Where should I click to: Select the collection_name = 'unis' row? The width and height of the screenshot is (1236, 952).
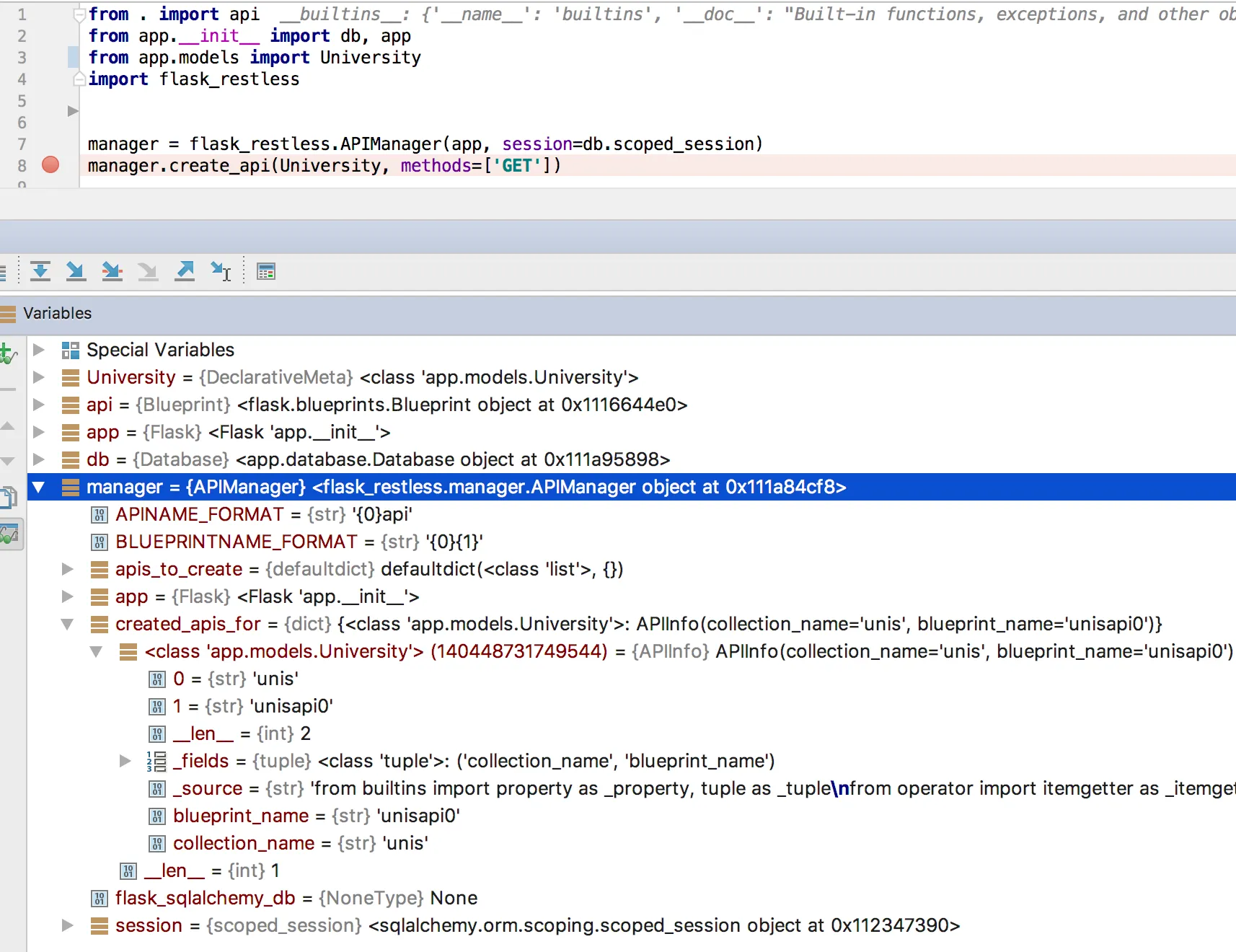click(632, 843)
